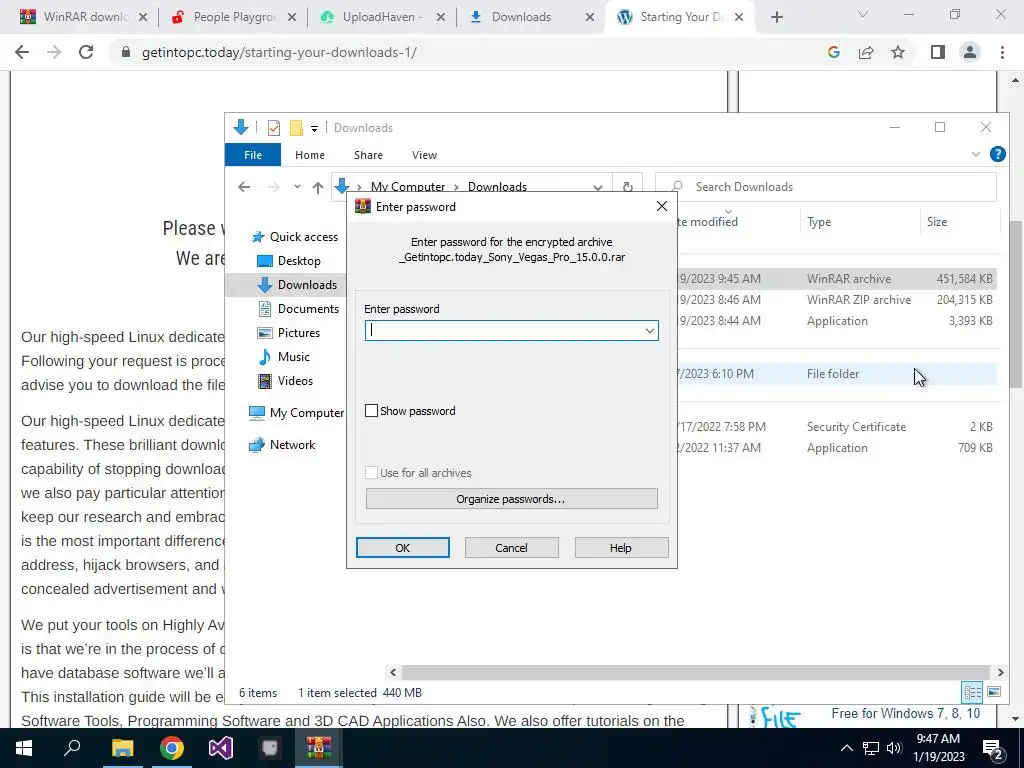Sort by Type column header

[859, 221]
